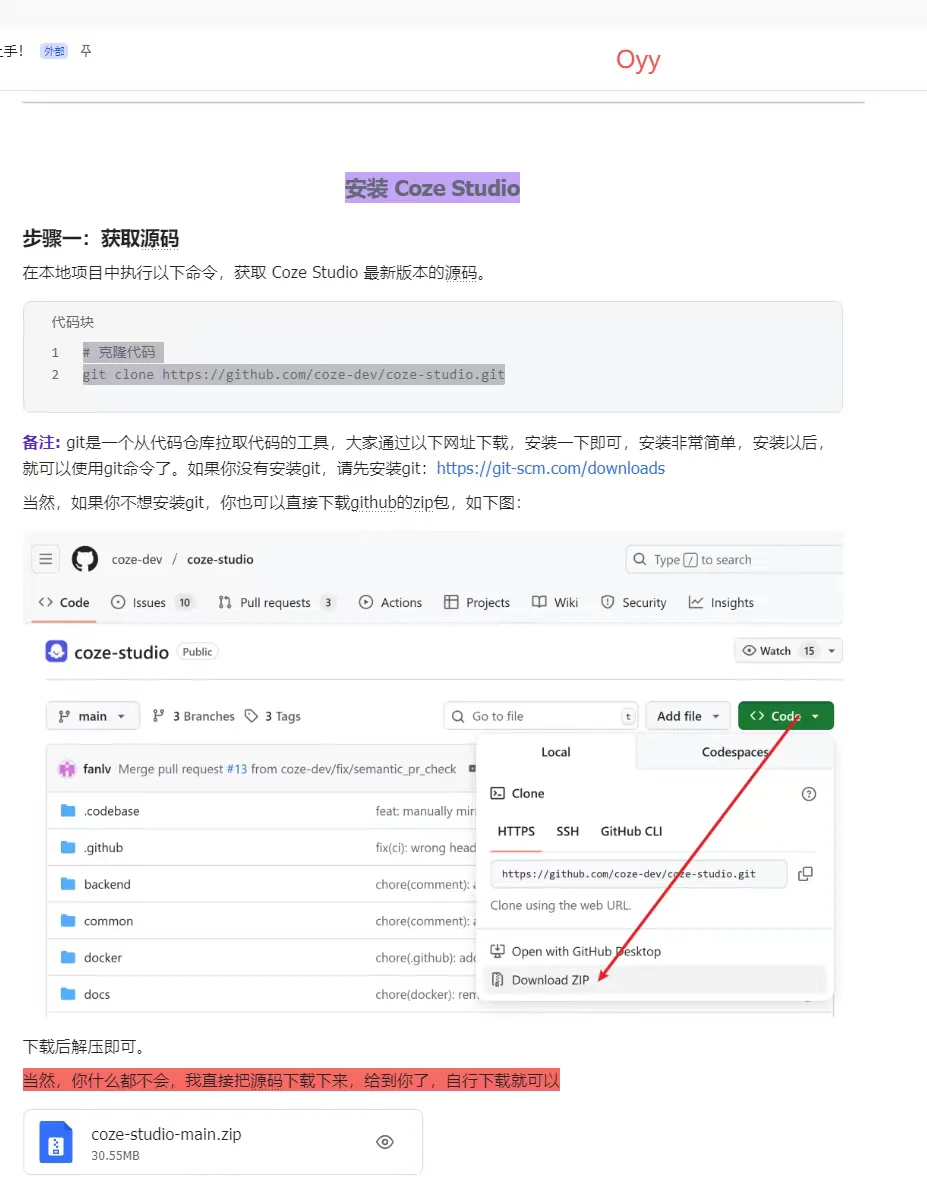Viewport: 927px width, 1200px height.
Task: Click the zip file icon on coze-studio-main.zip
Action: 55,1141
